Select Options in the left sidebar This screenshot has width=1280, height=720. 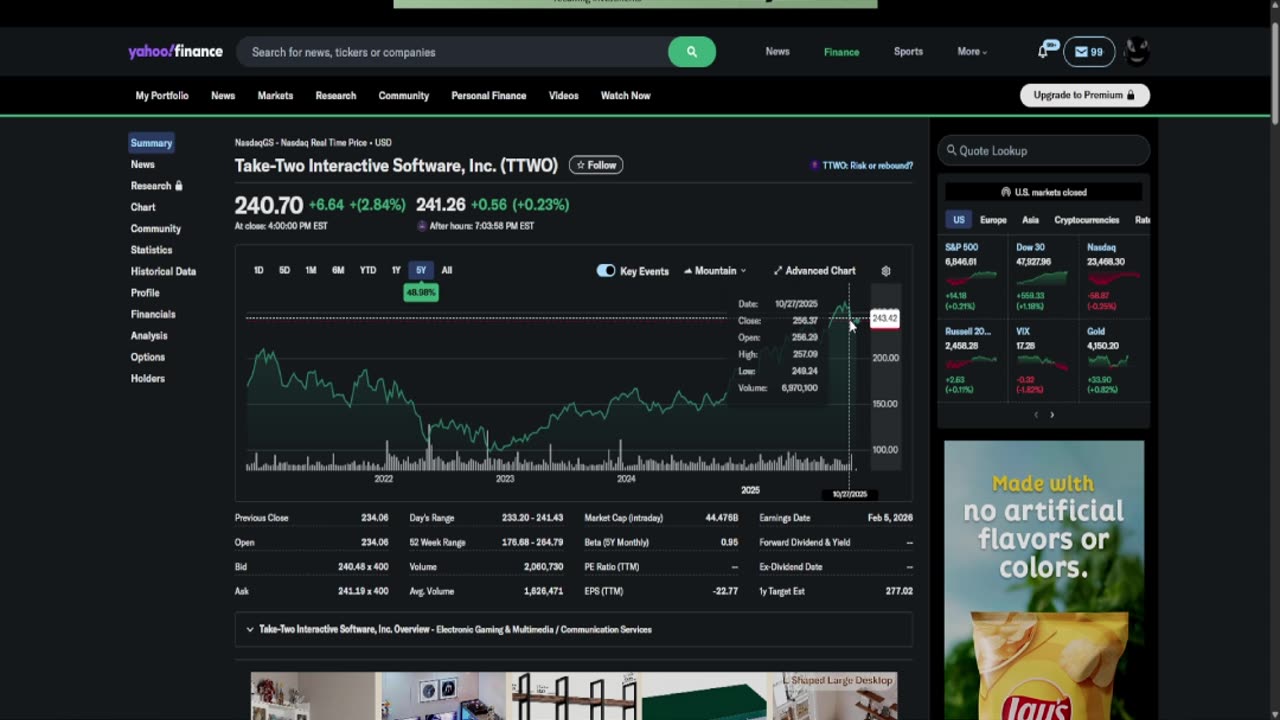point(148,357)
